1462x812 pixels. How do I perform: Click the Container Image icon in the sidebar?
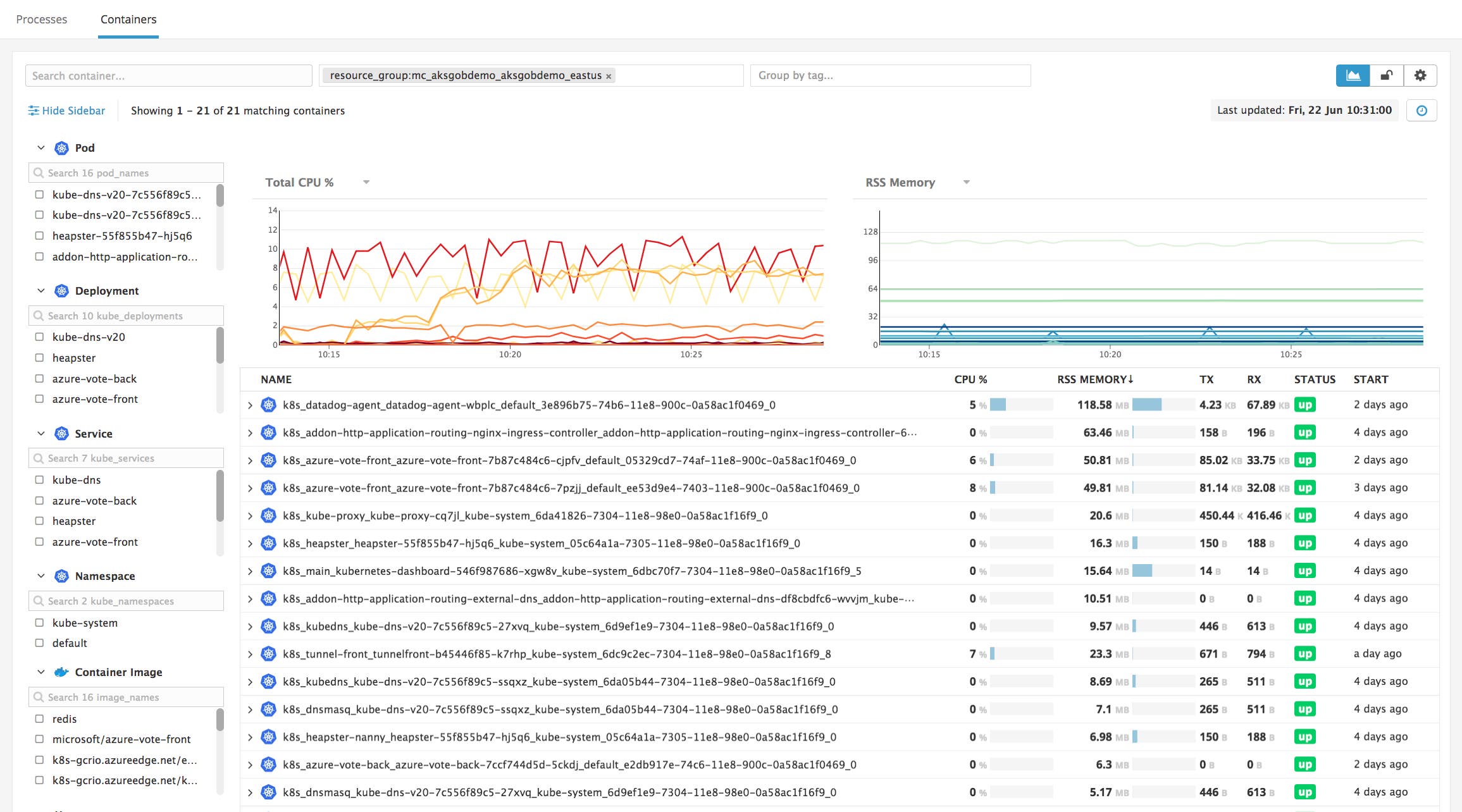(60, 672)
